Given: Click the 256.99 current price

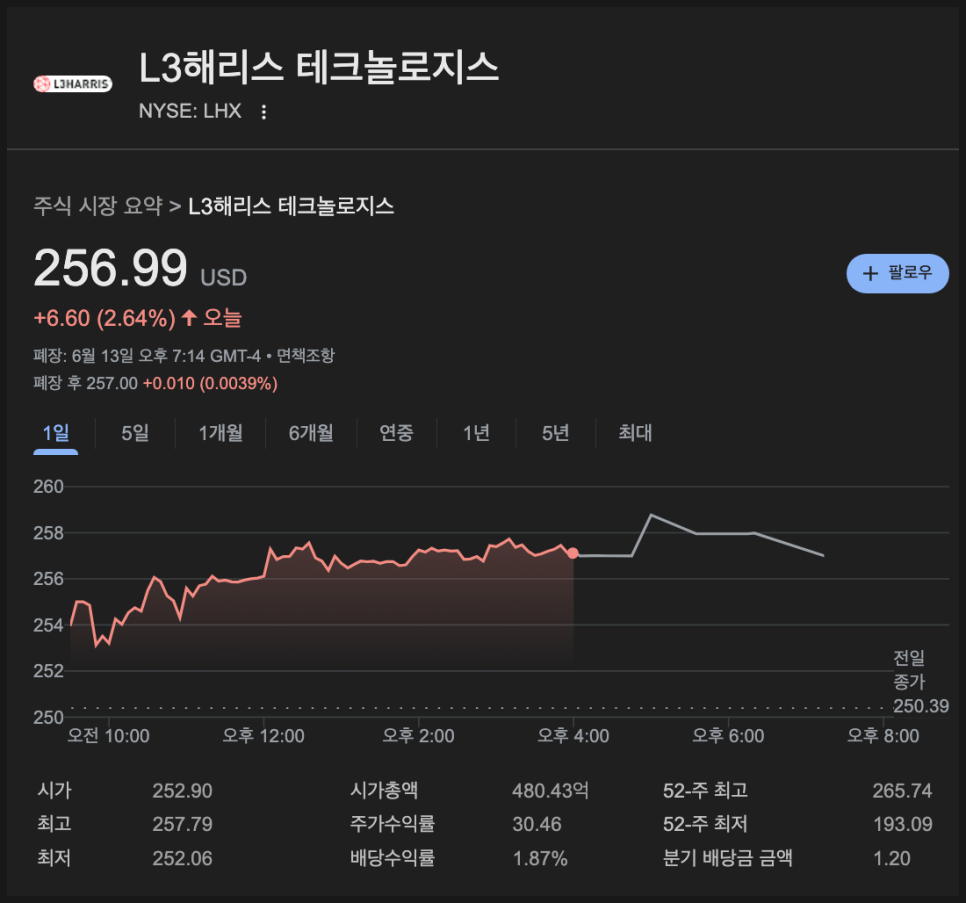Looking at the screenshot, I should (x=110, y=268).
